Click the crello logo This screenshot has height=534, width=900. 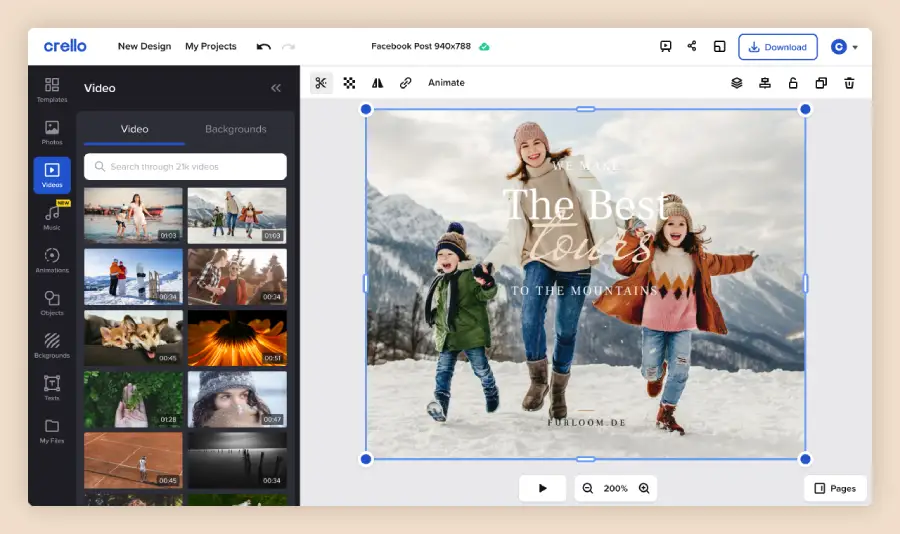[x=65, y=46]
